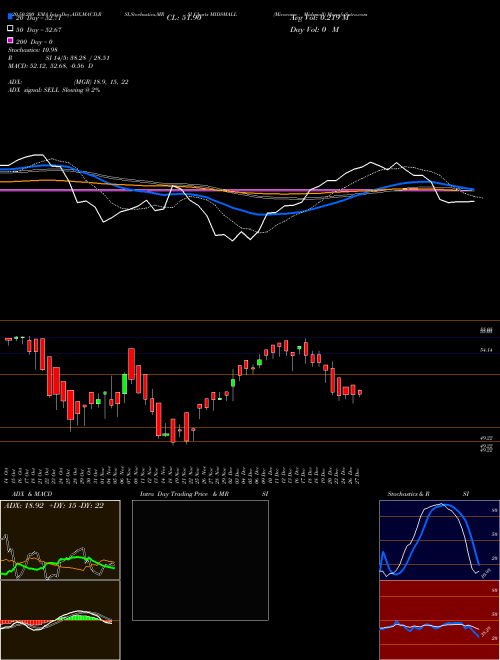
Task: Click the '14 Oct' date axis label
Action: tap(8, 475)
